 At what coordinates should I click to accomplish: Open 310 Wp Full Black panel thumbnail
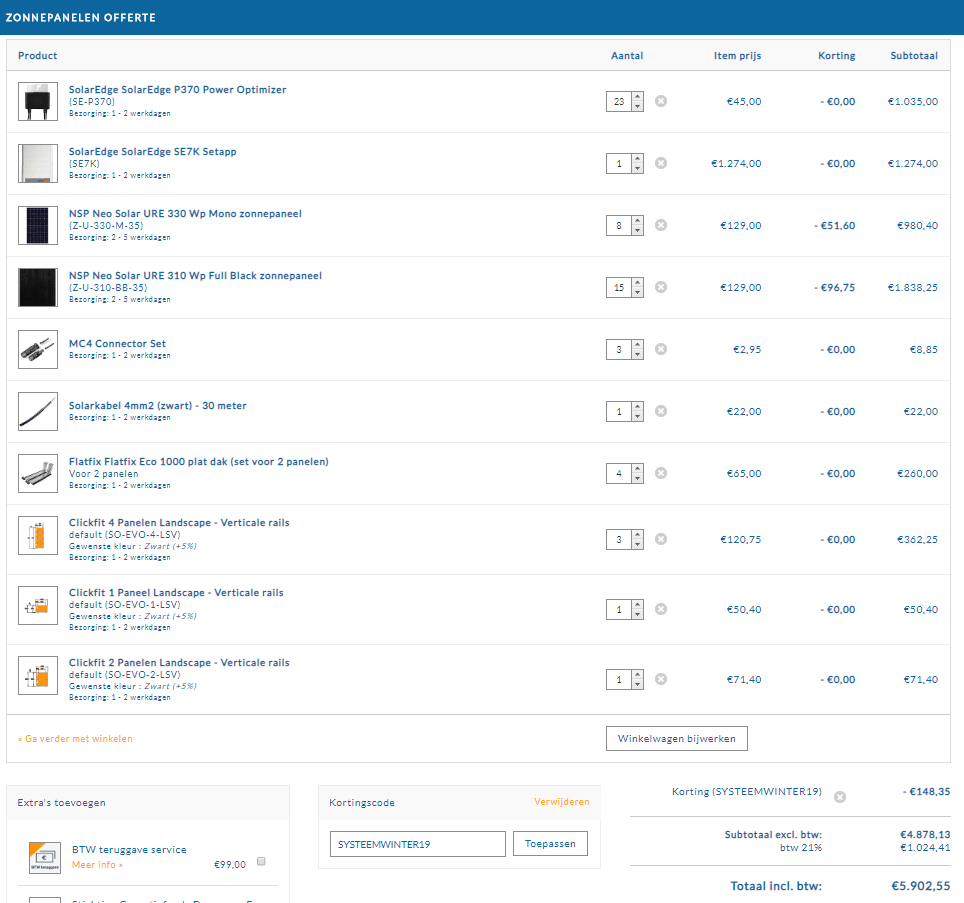tap(38, 288)
